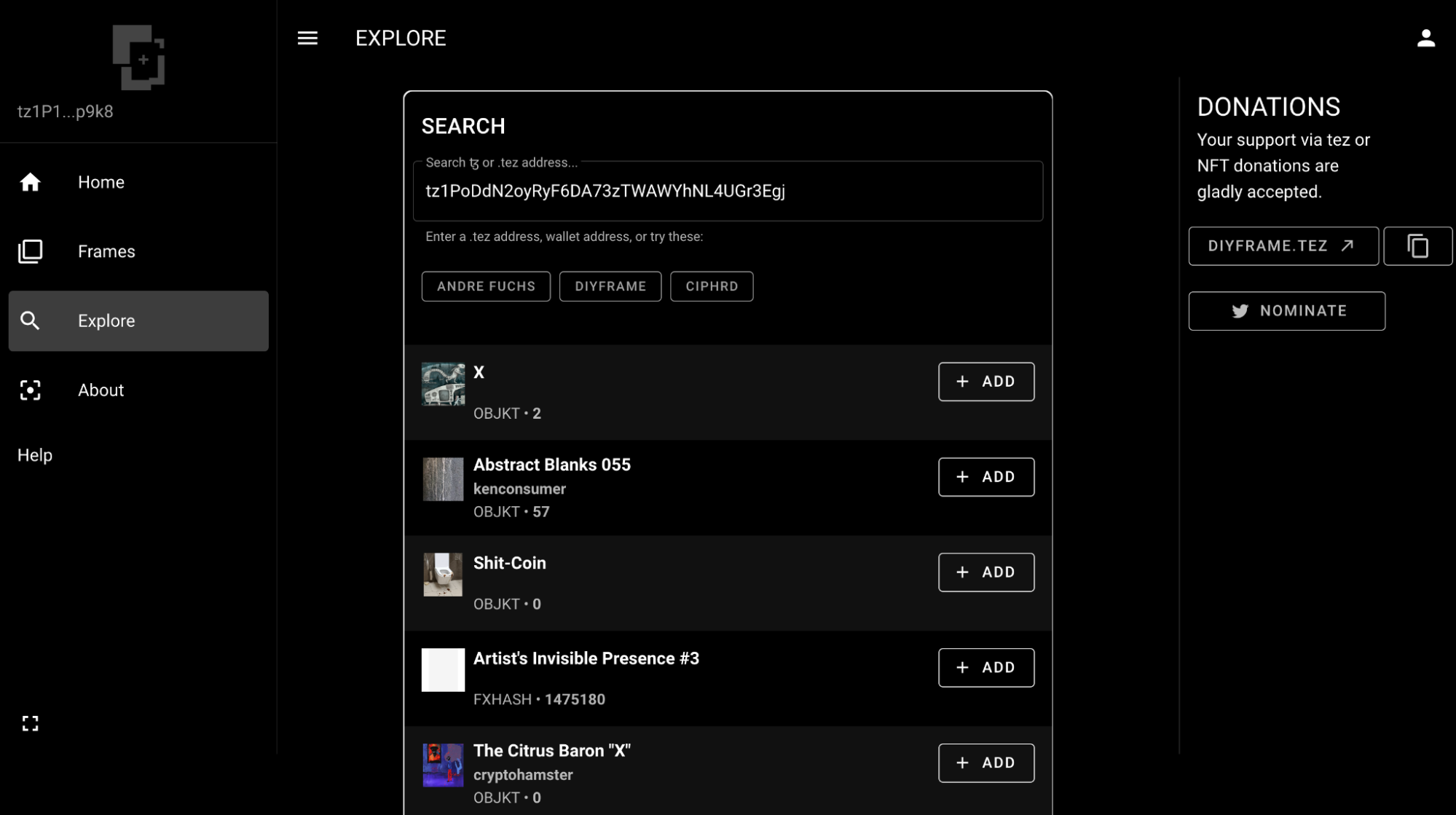Viewport: 1456px width, 815px height.
Task: Click the copy donation address icon
Action: click(1417, 246)
